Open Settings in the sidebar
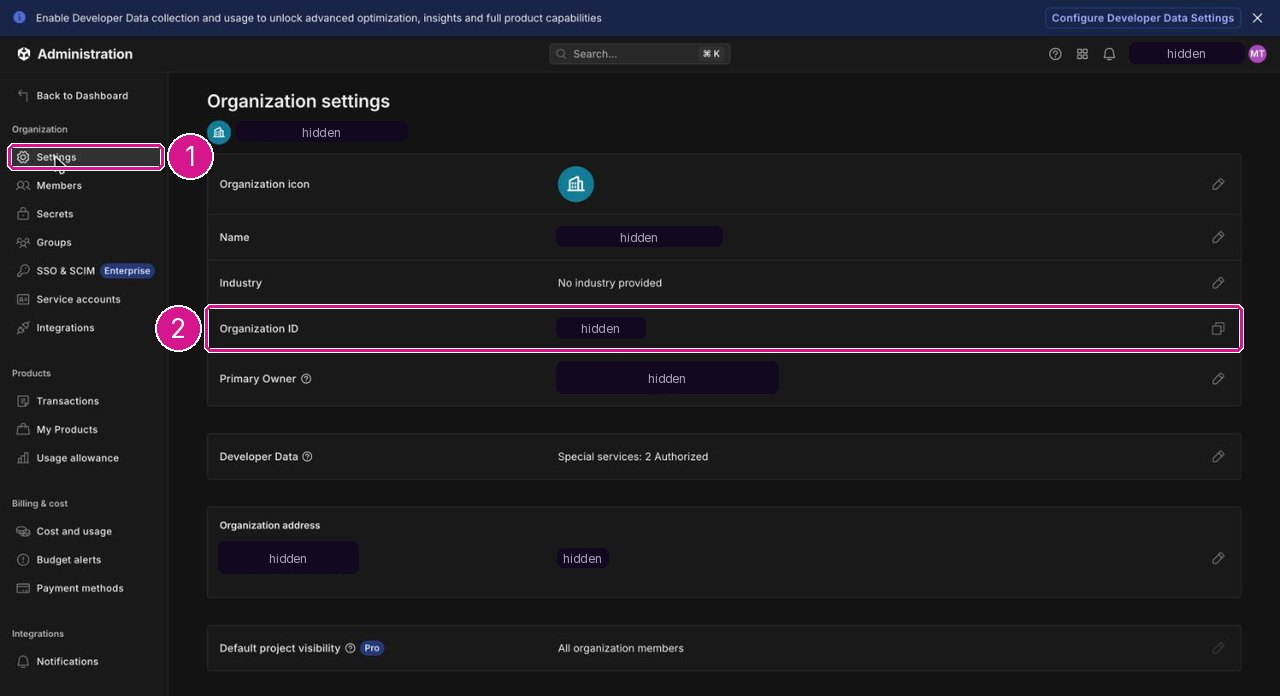 (86, 157)
